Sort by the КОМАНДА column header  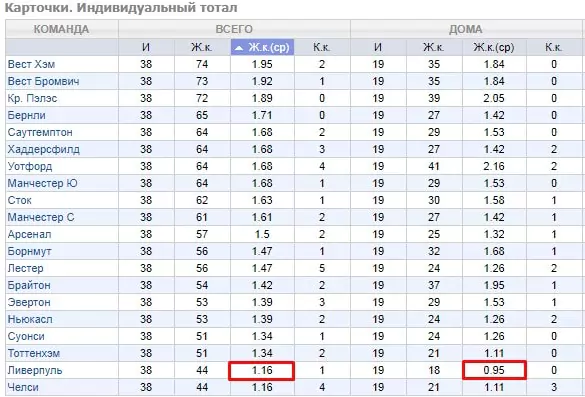tap(61, 29)
